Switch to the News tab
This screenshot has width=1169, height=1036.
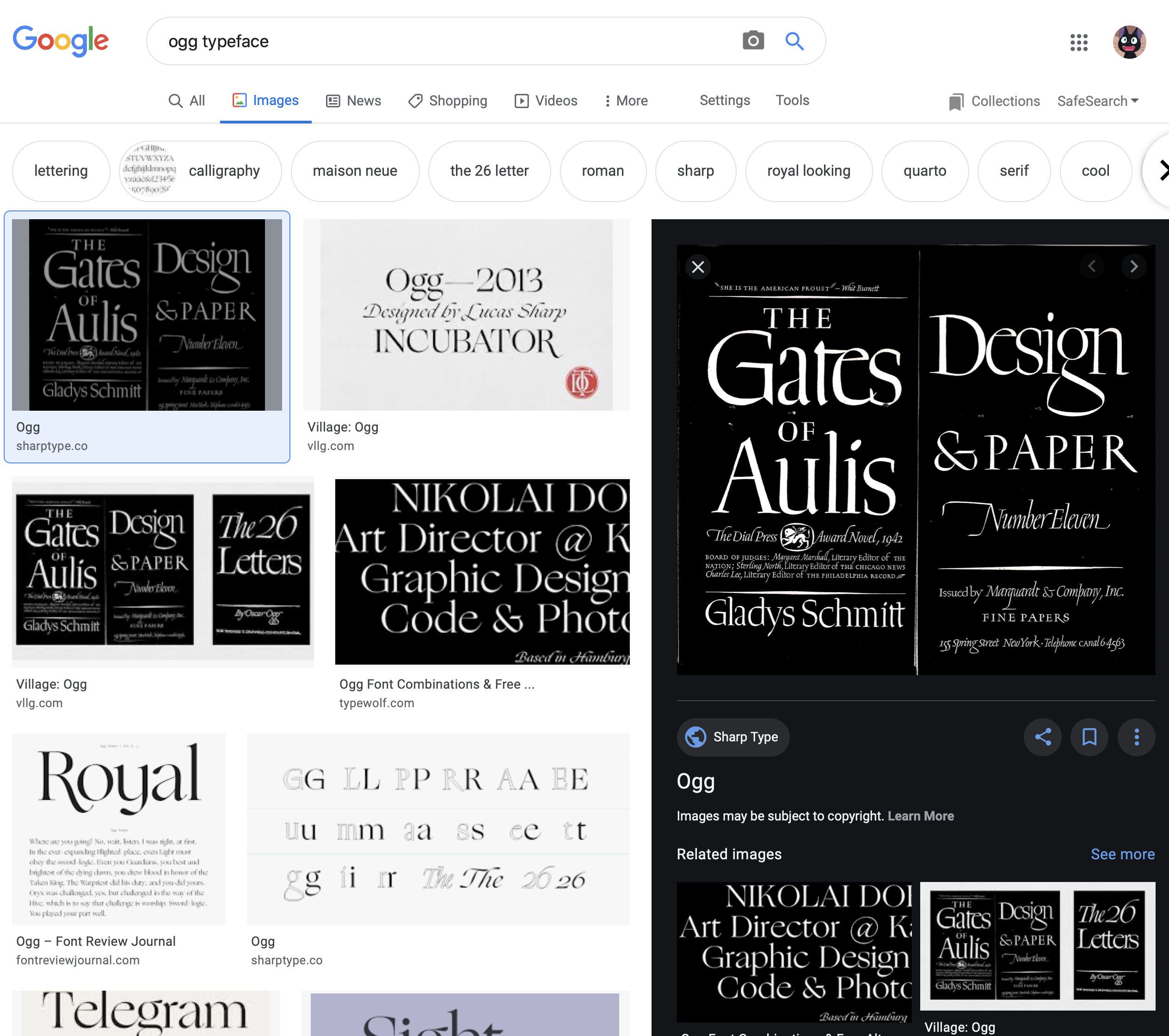click(x=353, y=101)
